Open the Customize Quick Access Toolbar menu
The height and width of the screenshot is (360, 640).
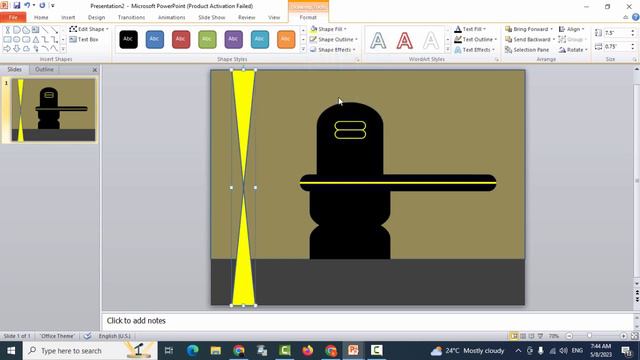[52, 6]
